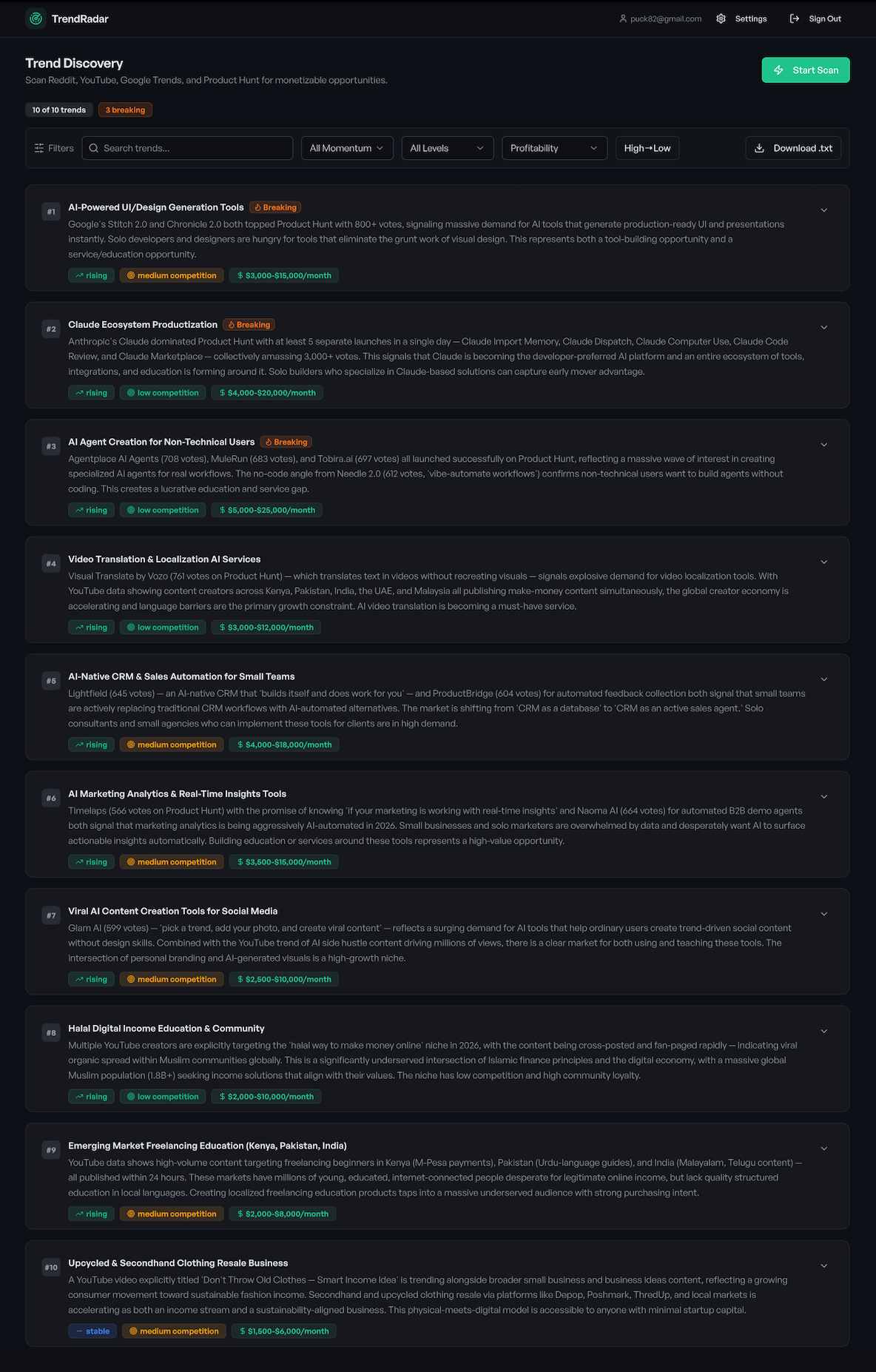The height and width of the screenshot is (1372, 876).
Task: Expand the Claude Ecosystem Productization trend card
Action: [823, 327]
